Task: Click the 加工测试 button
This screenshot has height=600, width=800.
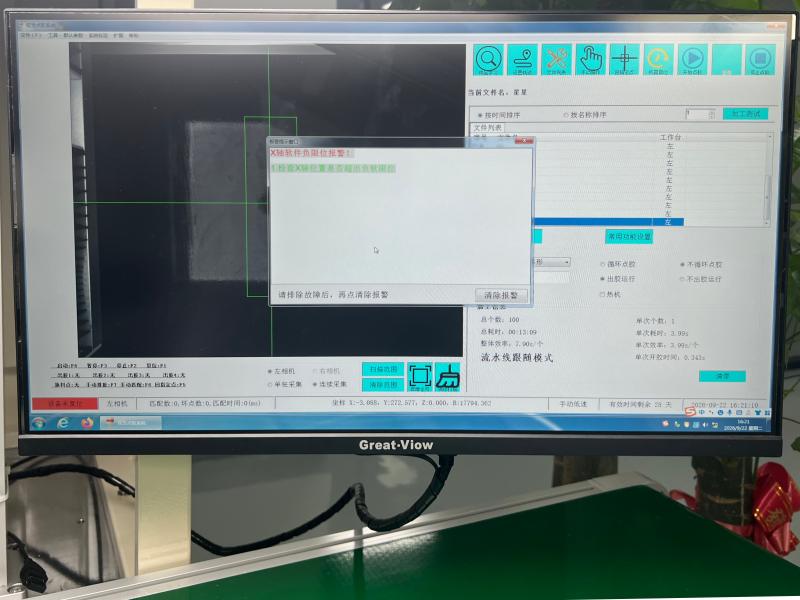Action: tap(745, 114)
